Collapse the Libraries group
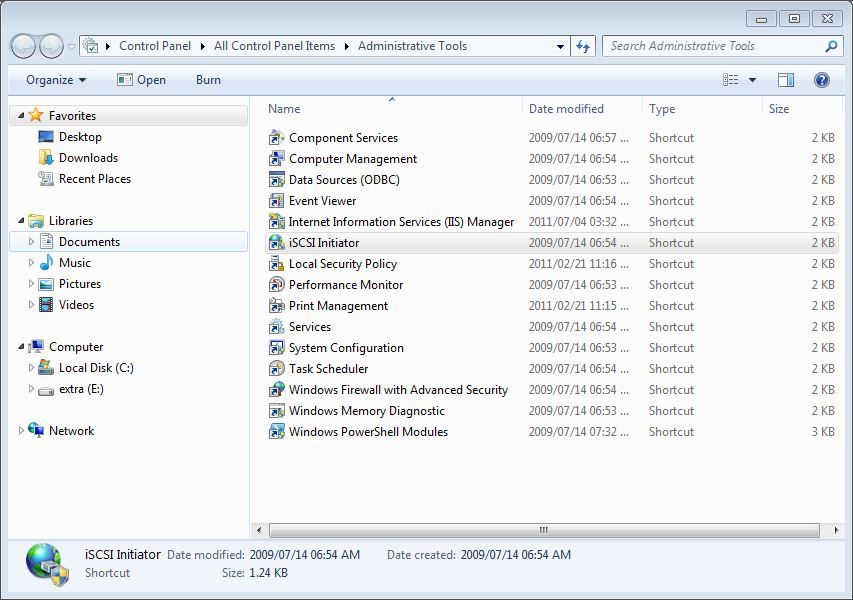The width and height of the screenshot is (853, 600). (x=21, y=220)
